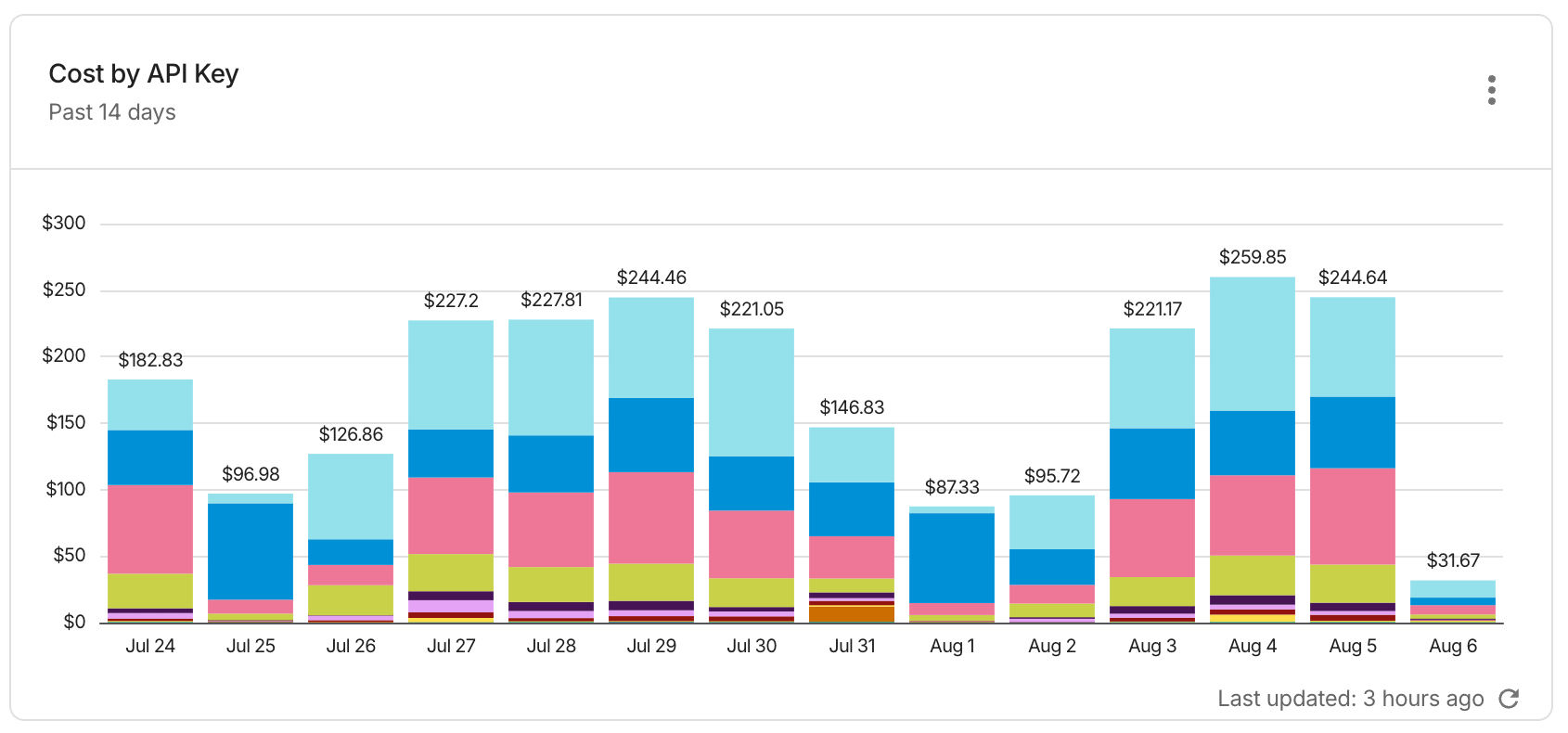Select the $221.17 total above Aug 3
This screenshot has width=1568, height=733.
(1152, 309)
